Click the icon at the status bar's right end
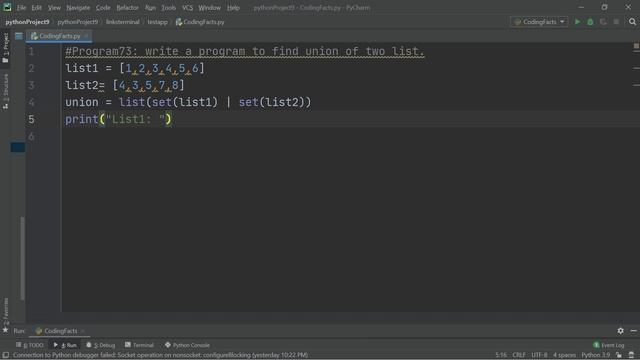The height and width of the screenshot is (360, 640). (632, 355)
